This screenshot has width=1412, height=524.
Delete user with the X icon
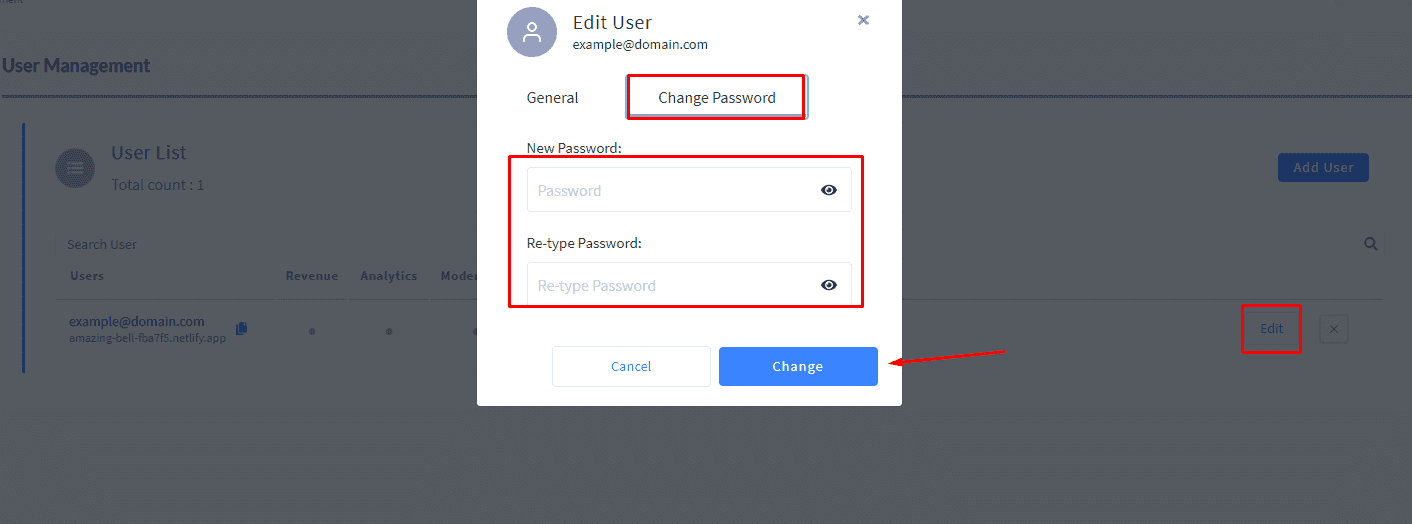pyautogui.click(x=1334, y=329)
